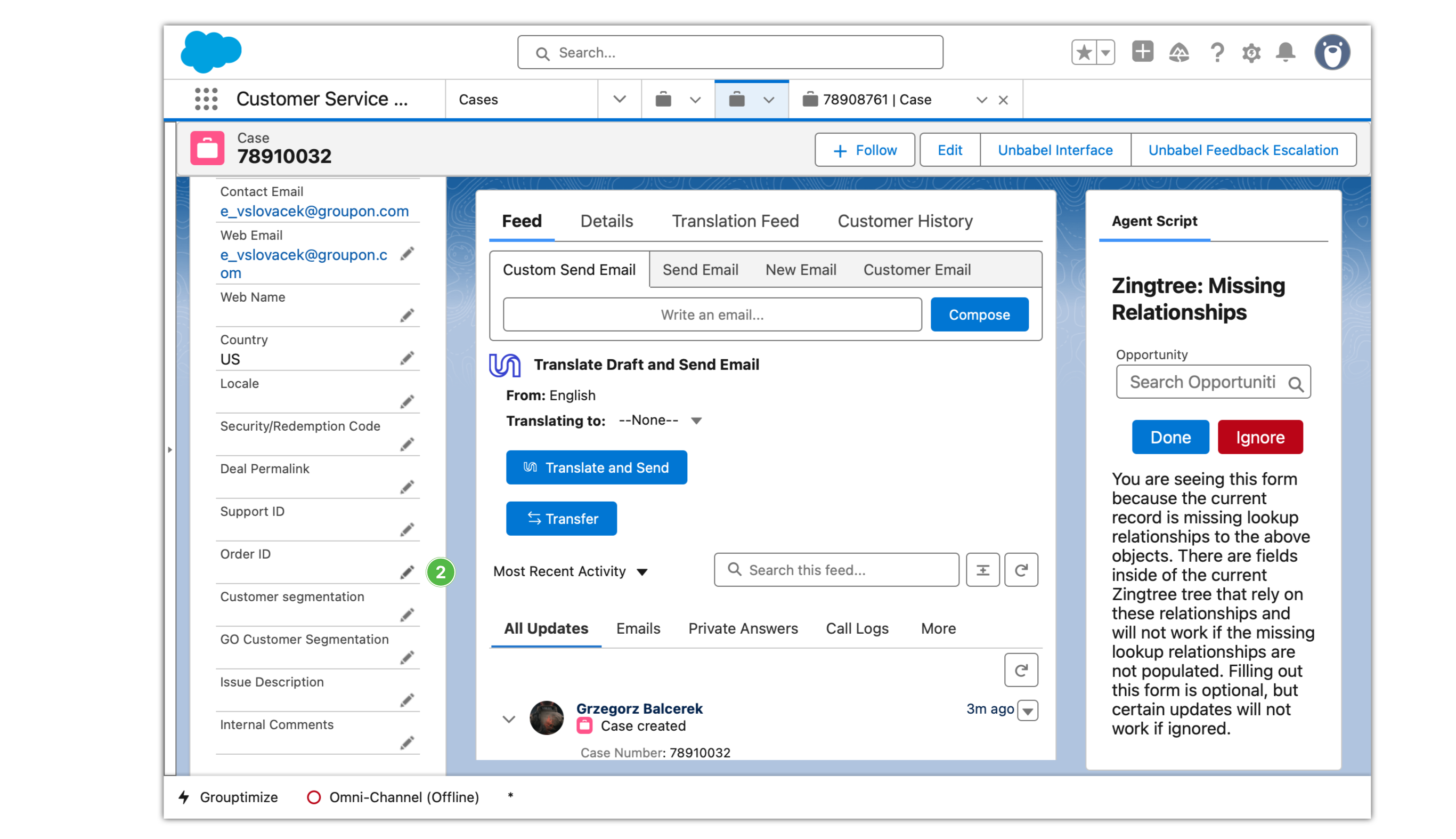Click the favorites star icon
The height and width of the screenshot is (839, 1456).
[x=1084, y=52]
